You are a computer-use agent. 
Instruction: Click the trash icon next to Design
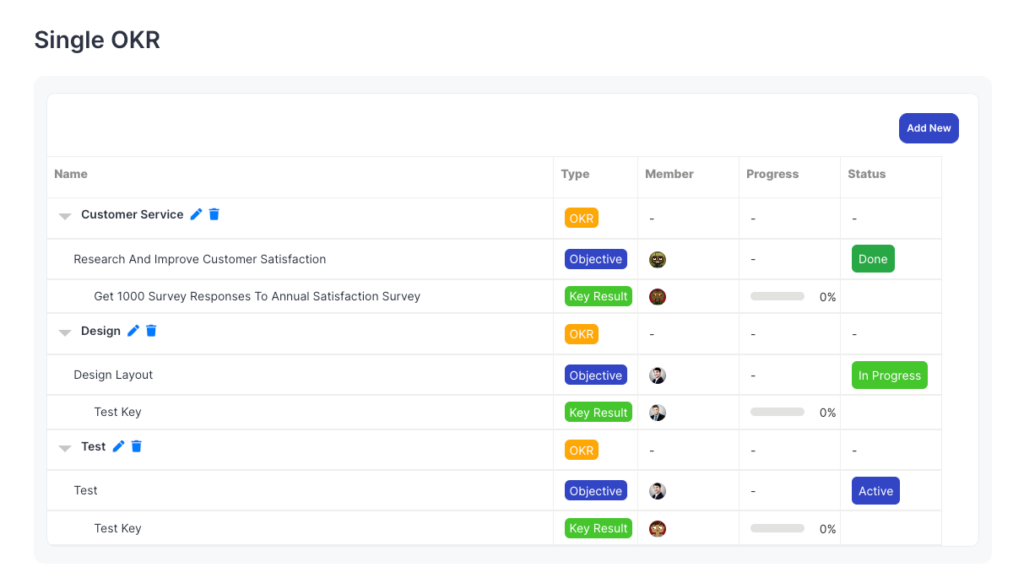point(151,331)
